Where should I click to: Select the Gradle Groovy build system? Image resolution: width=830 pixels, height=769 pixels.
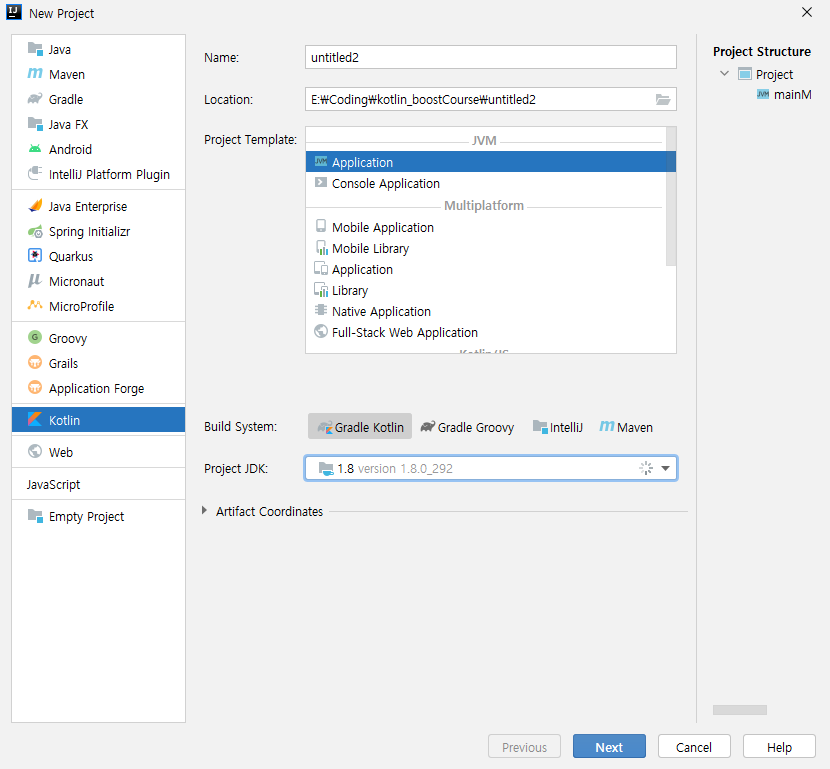(x=467, y=427)
